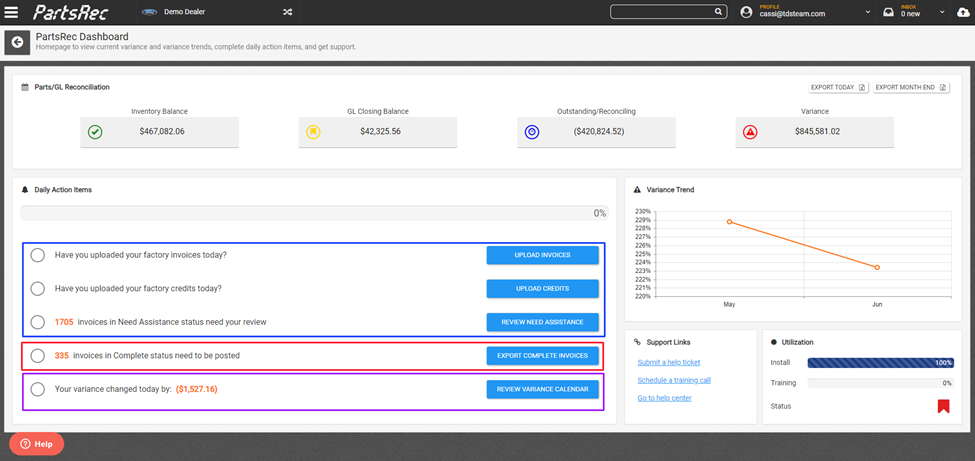Screen dimensions: 975x461
Task: Open the hamburger main menu
Action: pos(11,12)
